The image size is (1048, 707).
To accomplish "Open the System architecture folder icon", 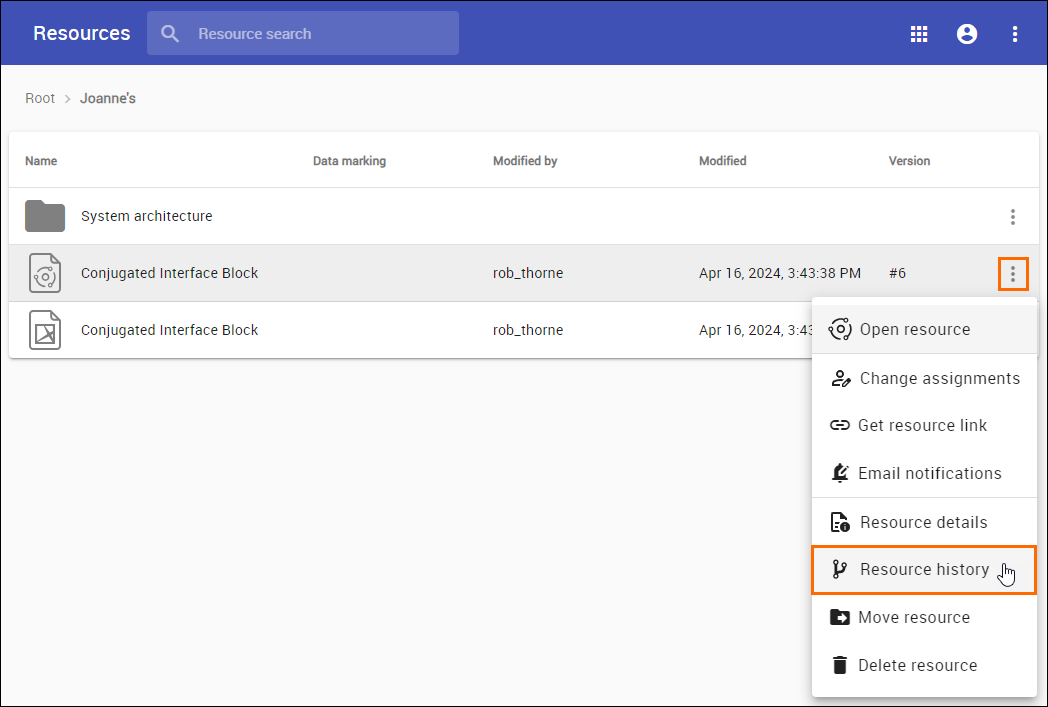I will point(45,216).
